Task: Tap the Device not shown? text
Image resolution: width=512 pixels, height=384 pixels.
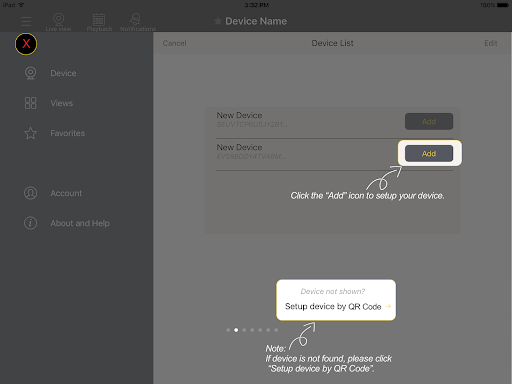Action: pos(333,291)
